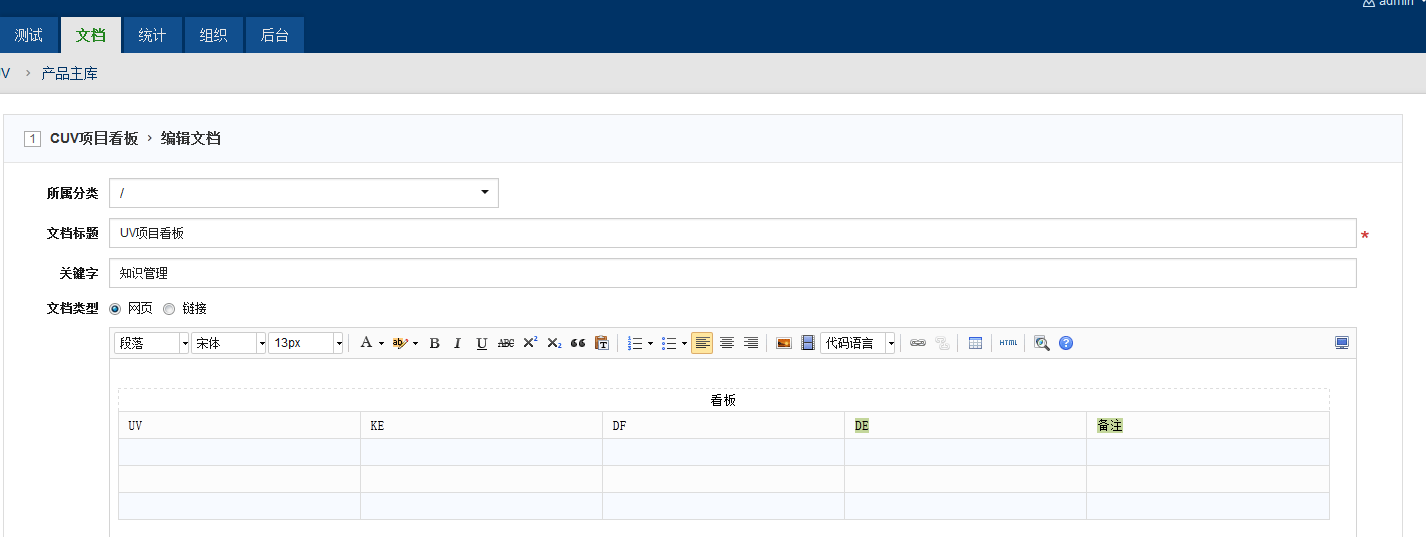The image size is (1426, 537).
Task: Click the highlighted DE table cell
Action: pyautogui.click(x=965, y=425)
